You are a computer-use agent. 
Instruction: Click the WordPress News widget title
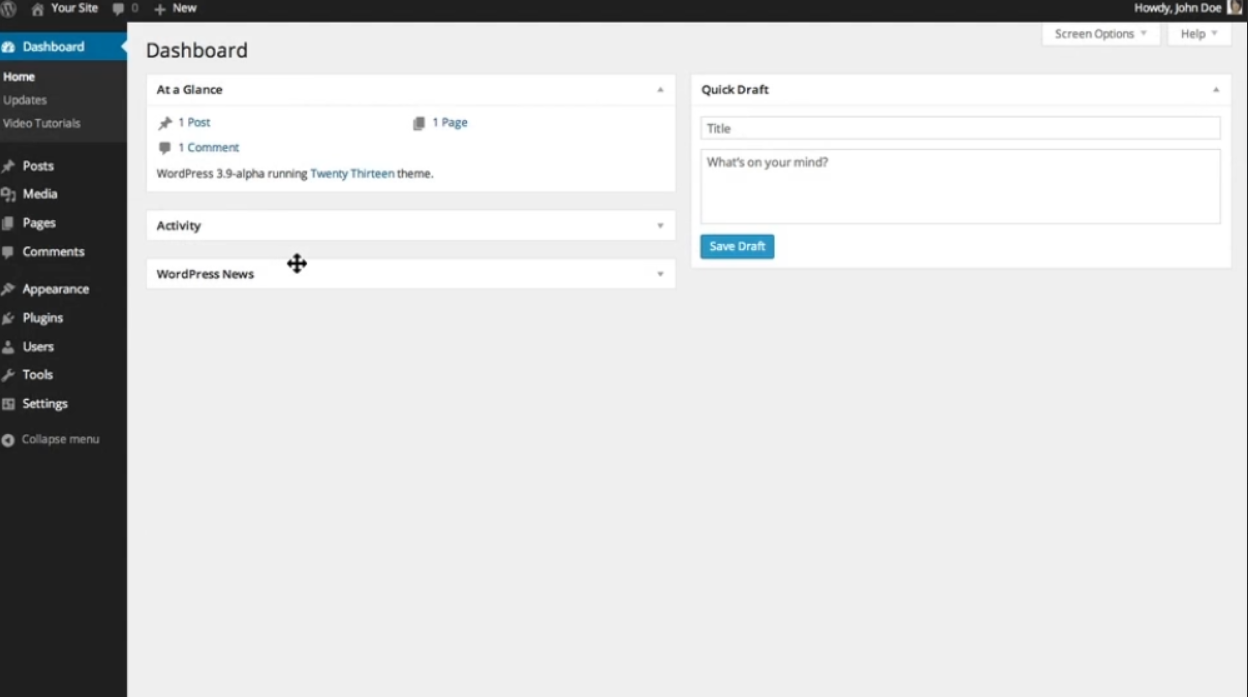tap(205, 274)
